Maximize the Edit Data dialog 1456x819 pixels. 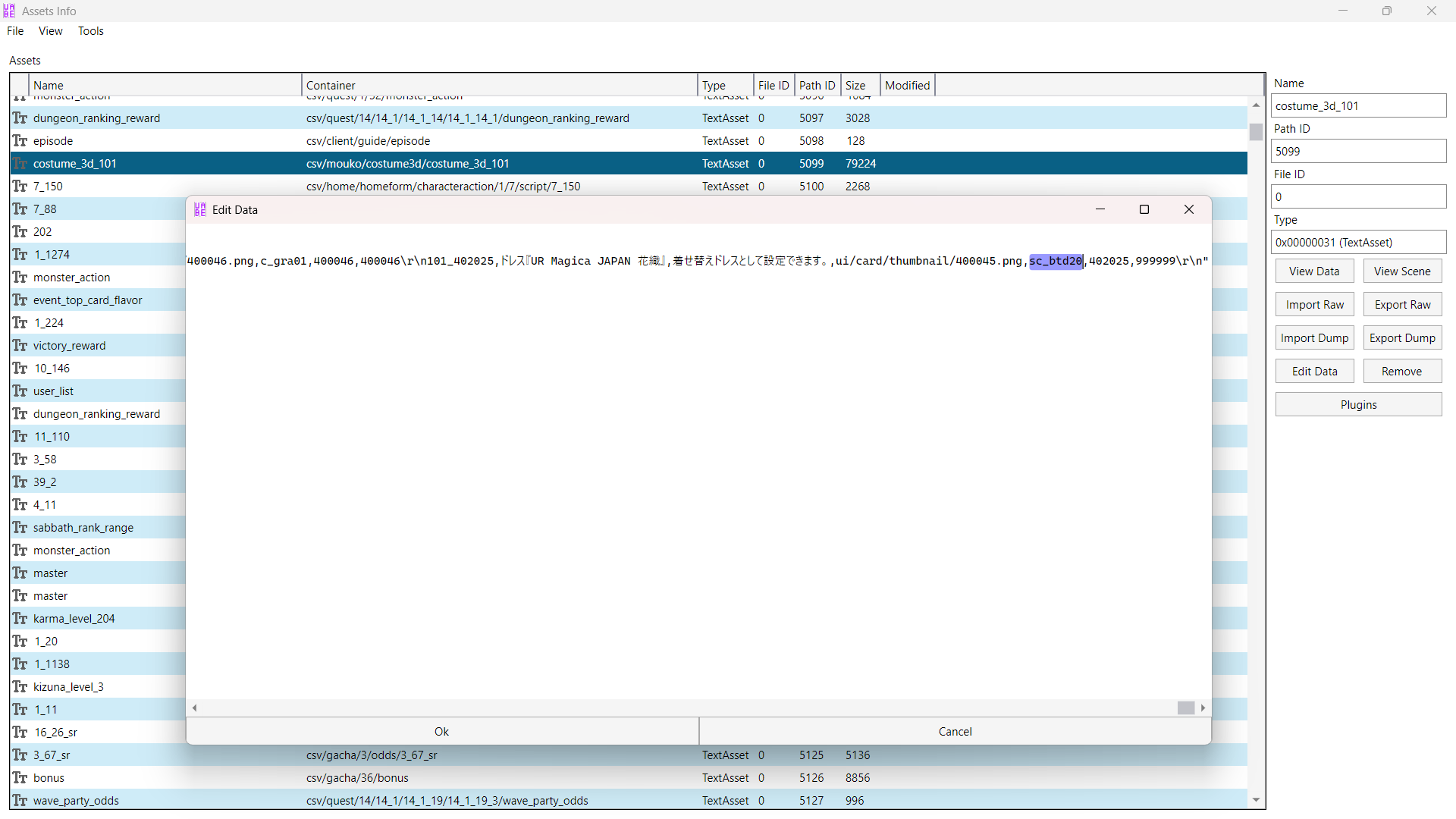pyautogui.click(x=1144, y=210)
